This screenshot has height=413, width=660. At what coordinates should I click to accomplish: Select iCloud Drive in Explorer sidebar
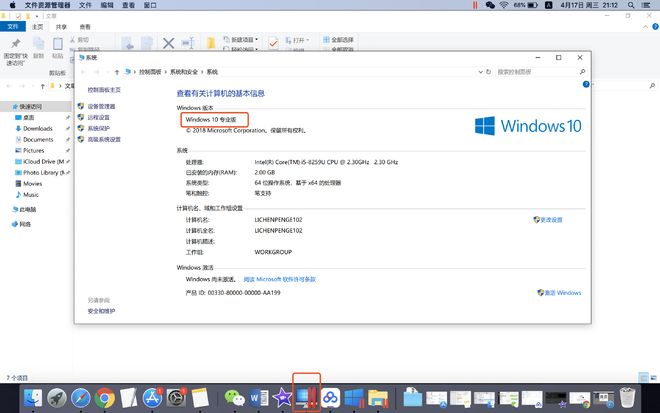point(39,162)
